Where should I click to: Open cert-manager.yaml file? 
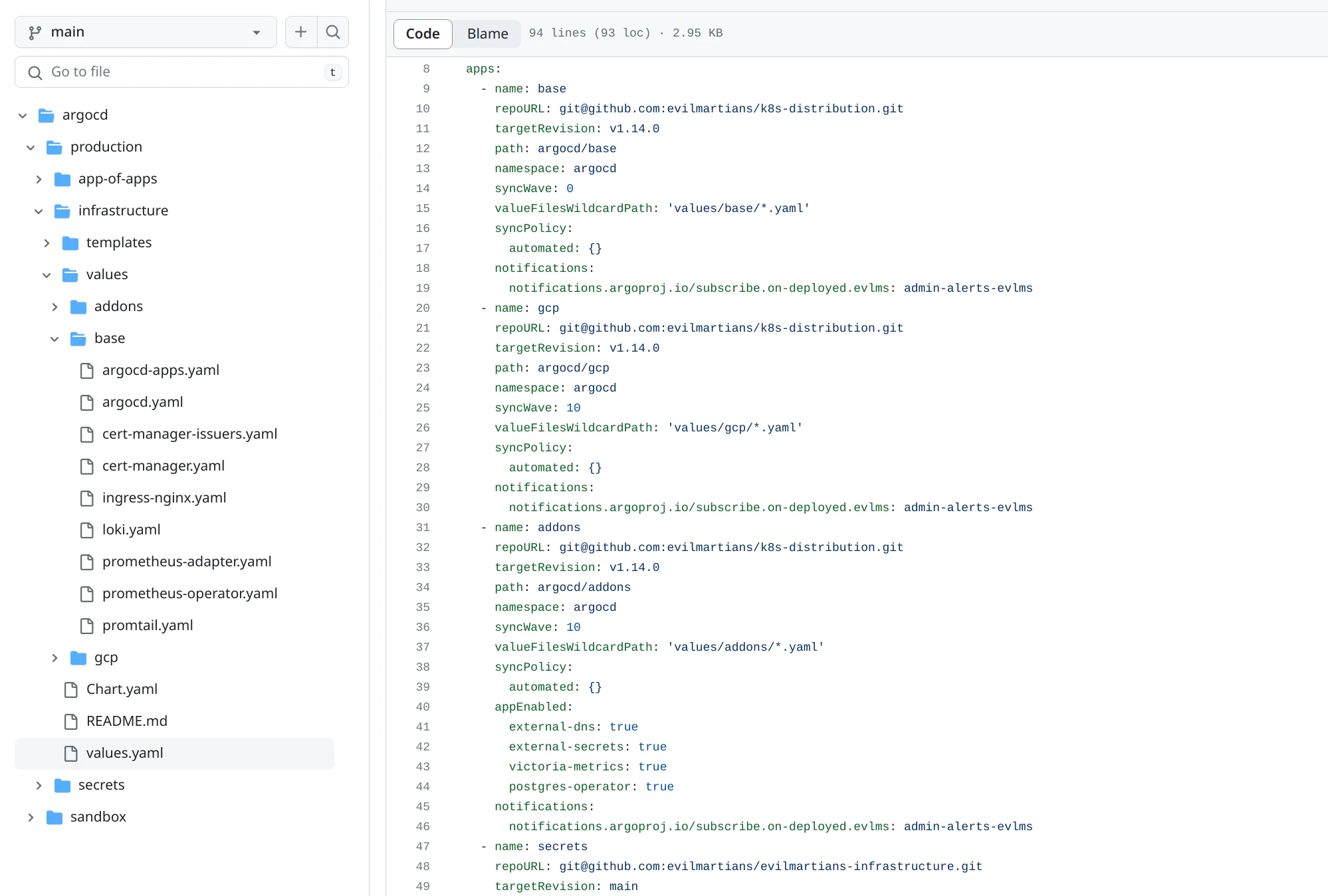[x=164, y=466]
